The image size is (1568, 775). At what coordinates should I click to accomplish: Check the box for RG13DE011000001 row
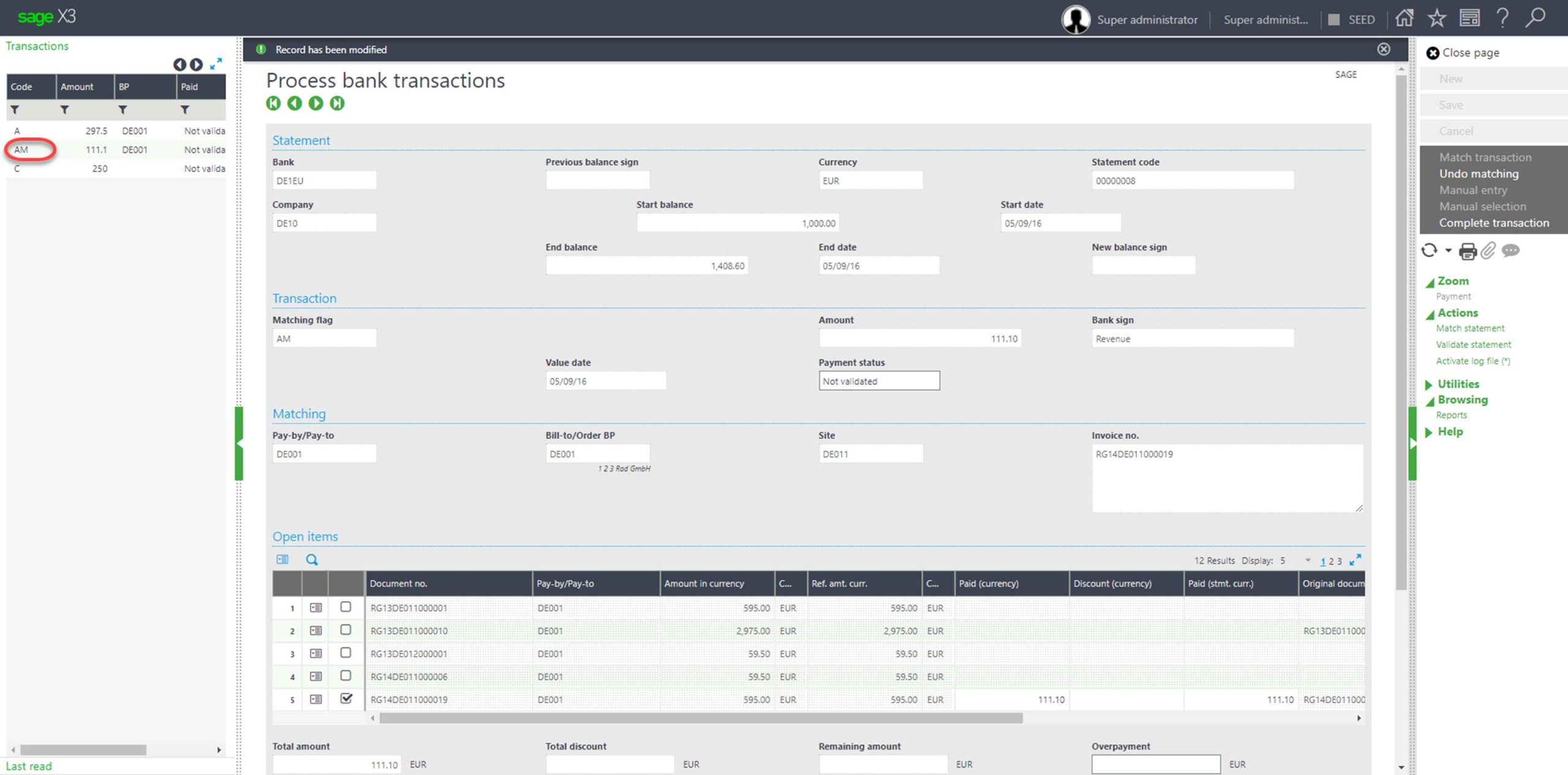[x=345, y=607]
